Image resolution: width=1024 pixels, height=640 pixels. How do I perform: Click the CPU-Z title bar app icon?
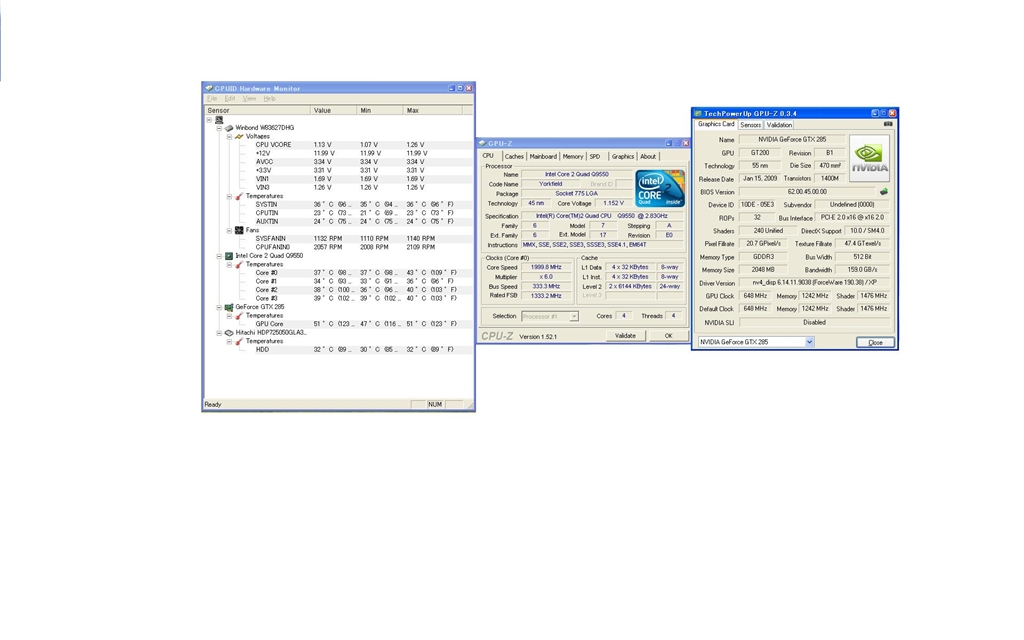tap(482, 143)
